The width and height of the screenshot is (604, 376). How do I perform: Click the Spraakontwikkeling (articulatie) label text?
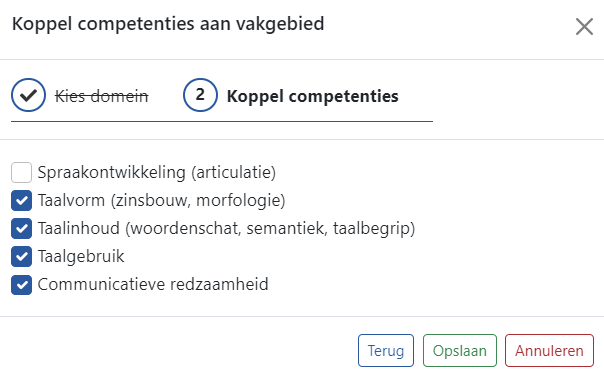pos(157,172)
